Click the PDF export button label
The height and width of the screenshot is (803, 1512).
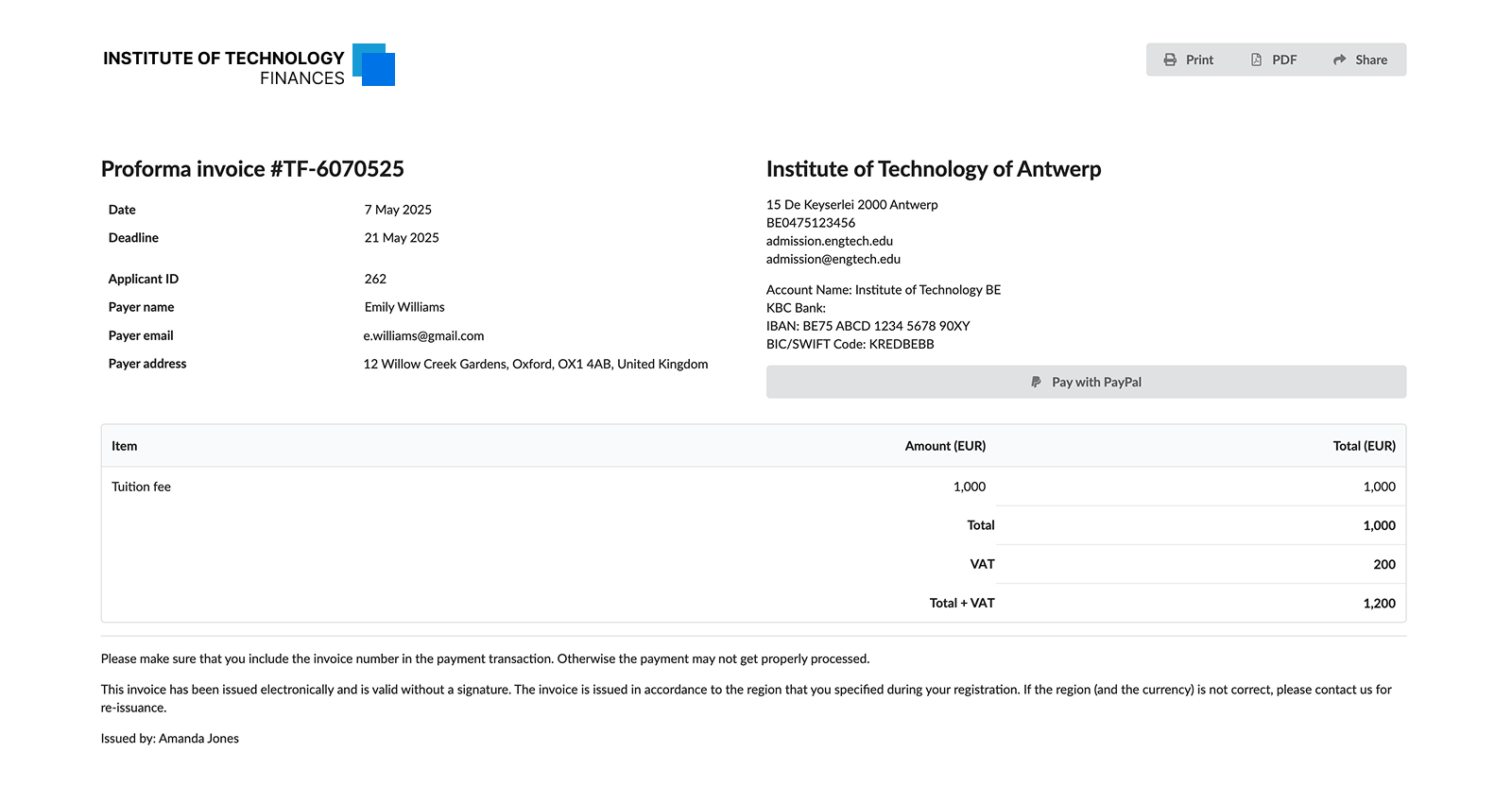1284,60
